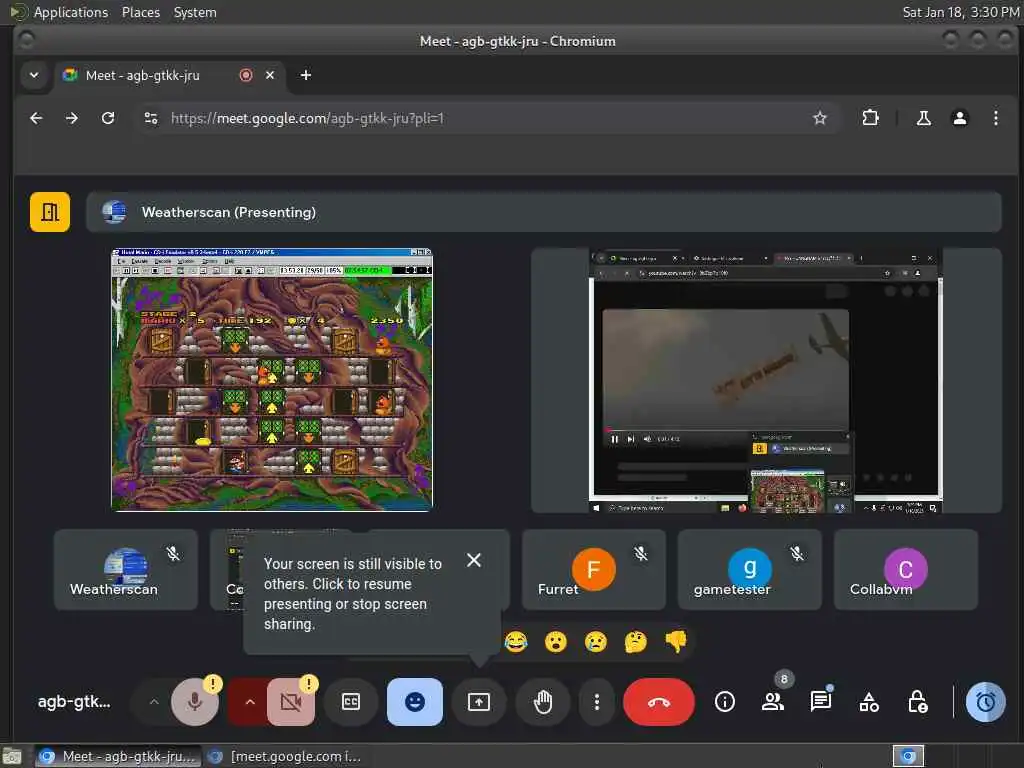Open the browser profile icon
This screenshot has height=768, width=1024.
coord(959,118)
